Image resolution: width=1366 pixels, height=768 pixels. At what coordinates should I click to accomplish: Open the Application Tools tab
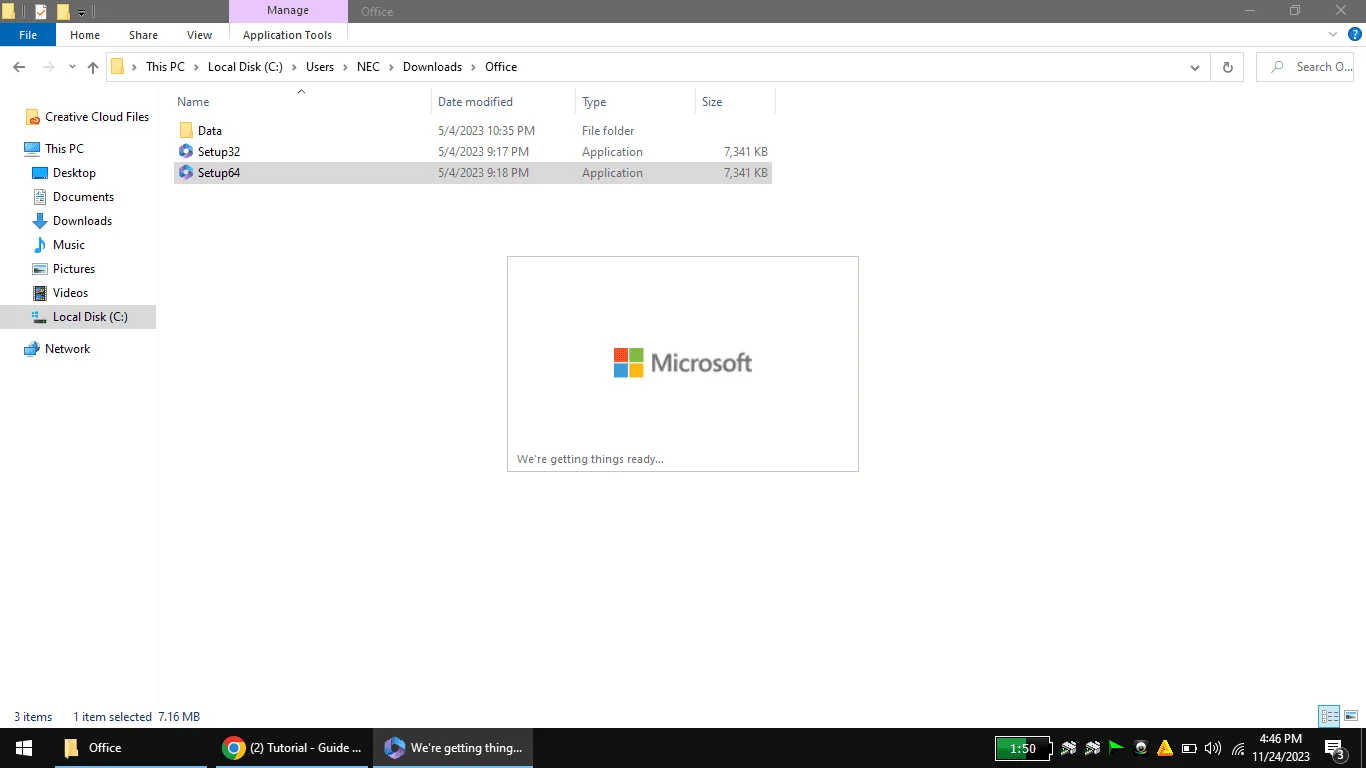tap(287, 35)
